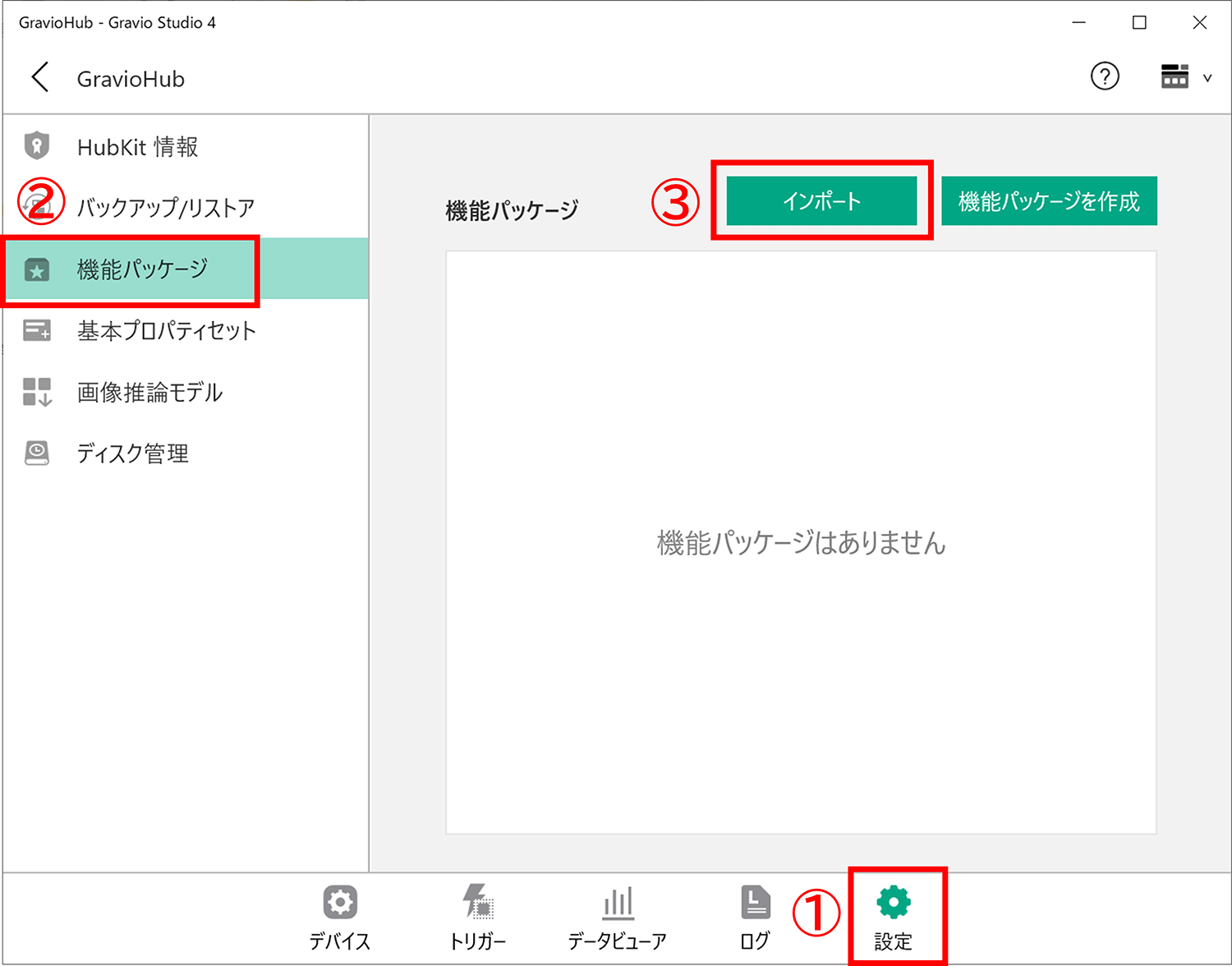Click the 画像推論モデル grid download icon
The image size is (1232, 966).
[37, 392]
